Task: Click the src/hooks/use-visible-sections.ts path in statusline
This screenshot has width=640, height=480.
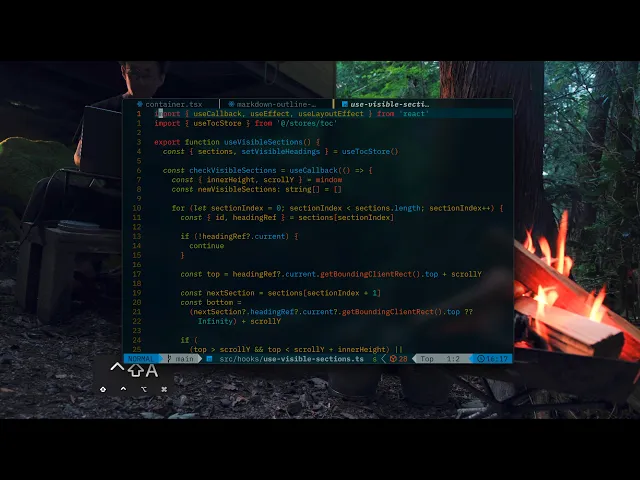Action: [x=291, y=359]
